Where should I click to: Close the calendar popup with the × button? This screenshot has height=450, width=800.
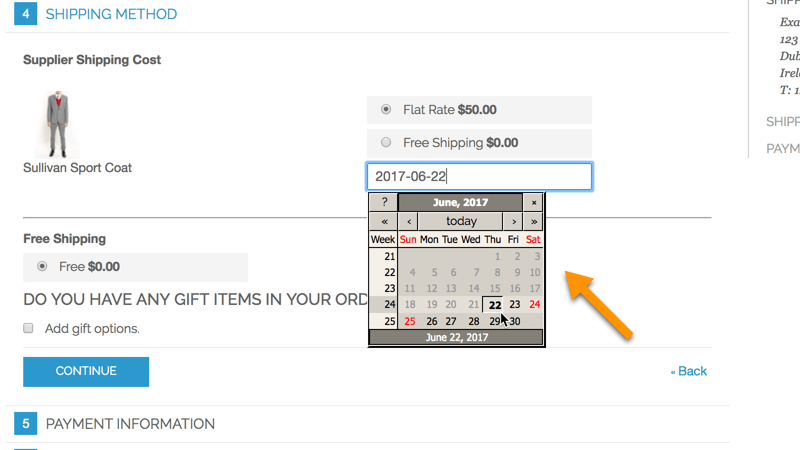pyautogui.click(x=534, y=202)
